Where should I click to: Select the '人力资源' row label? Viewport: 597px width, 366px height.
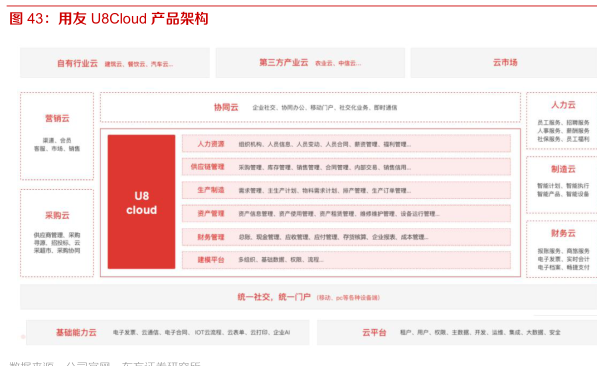(x=211, y=144)
